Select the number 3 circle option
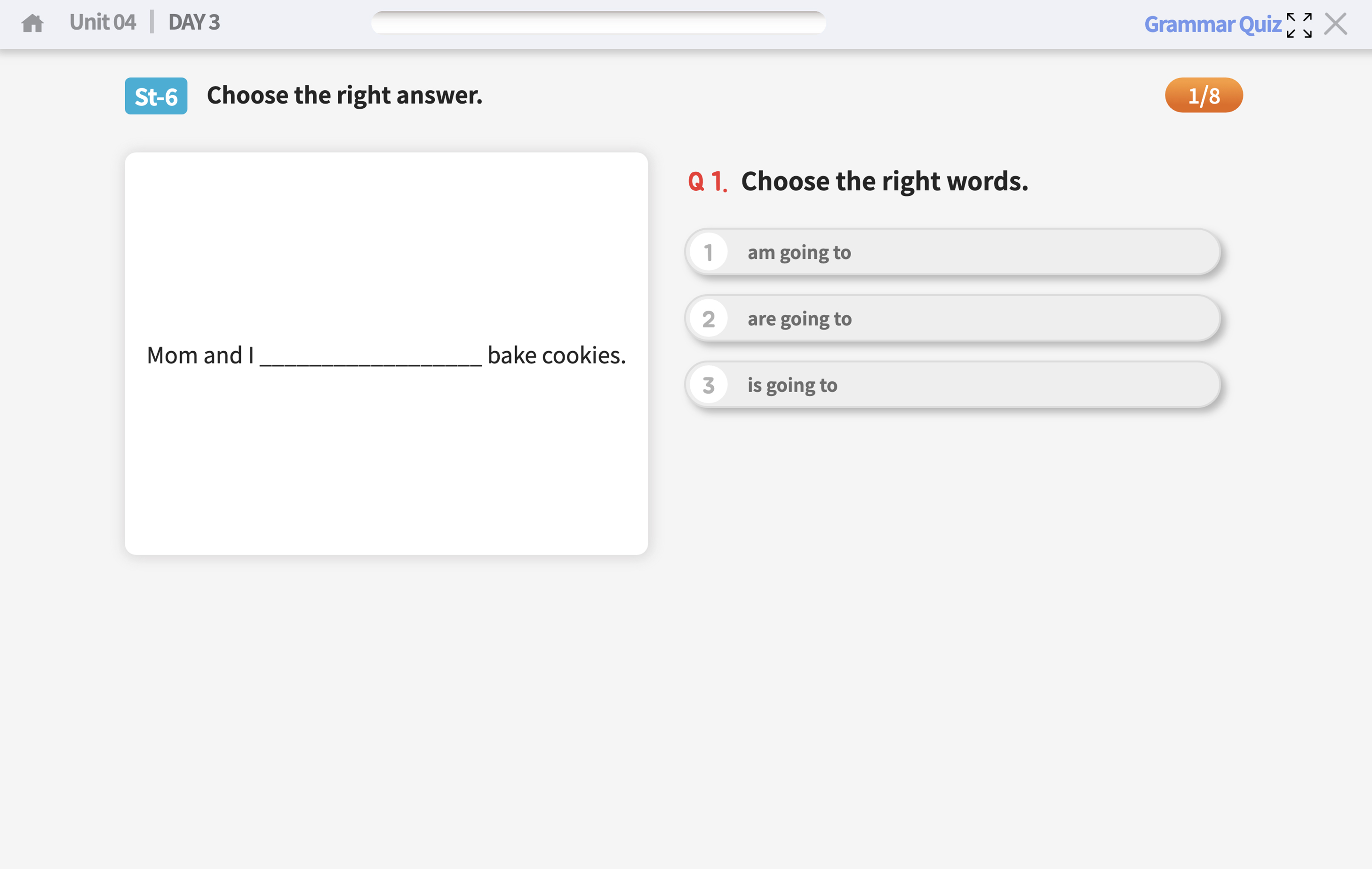 click(708, 385)
